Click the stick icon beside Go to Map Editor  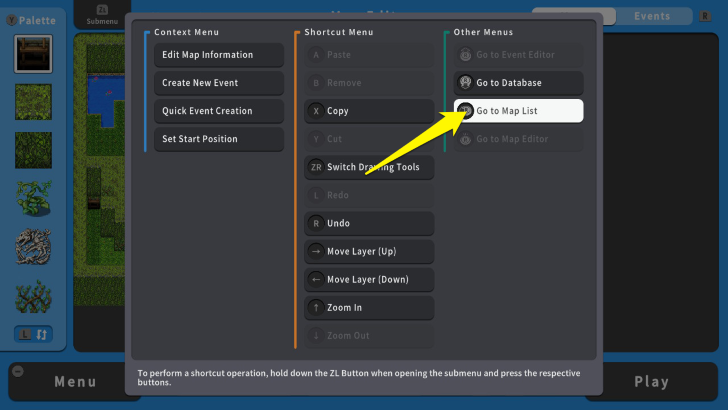[465, 139]
